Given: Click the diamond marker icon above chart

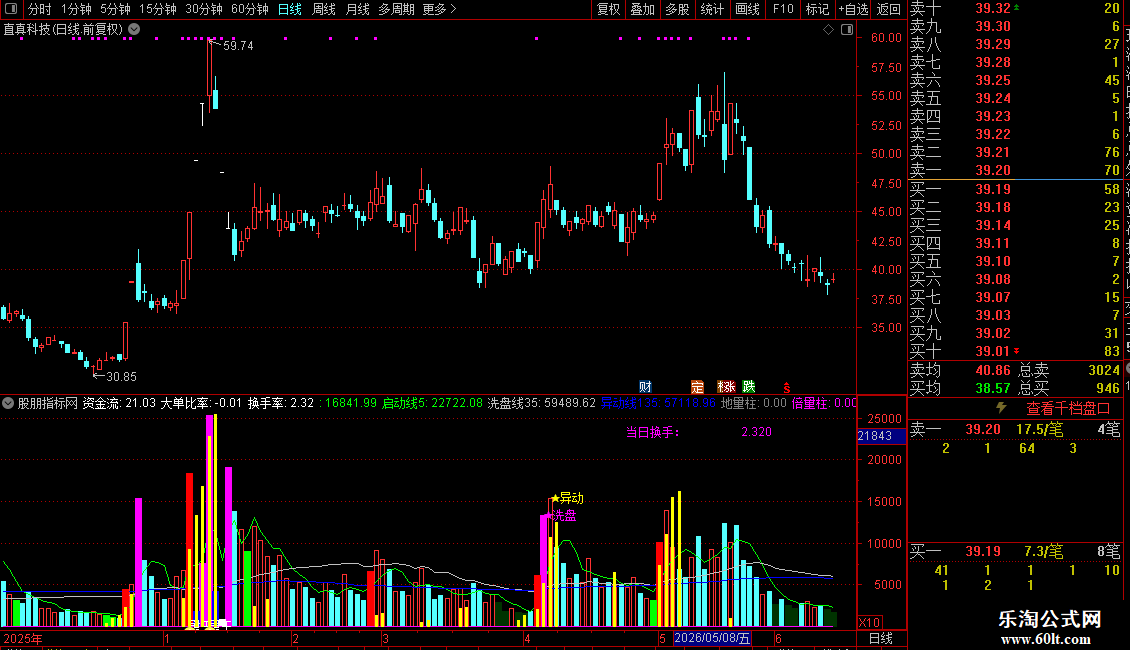Looking at the screenshot, I should point(829,30).
